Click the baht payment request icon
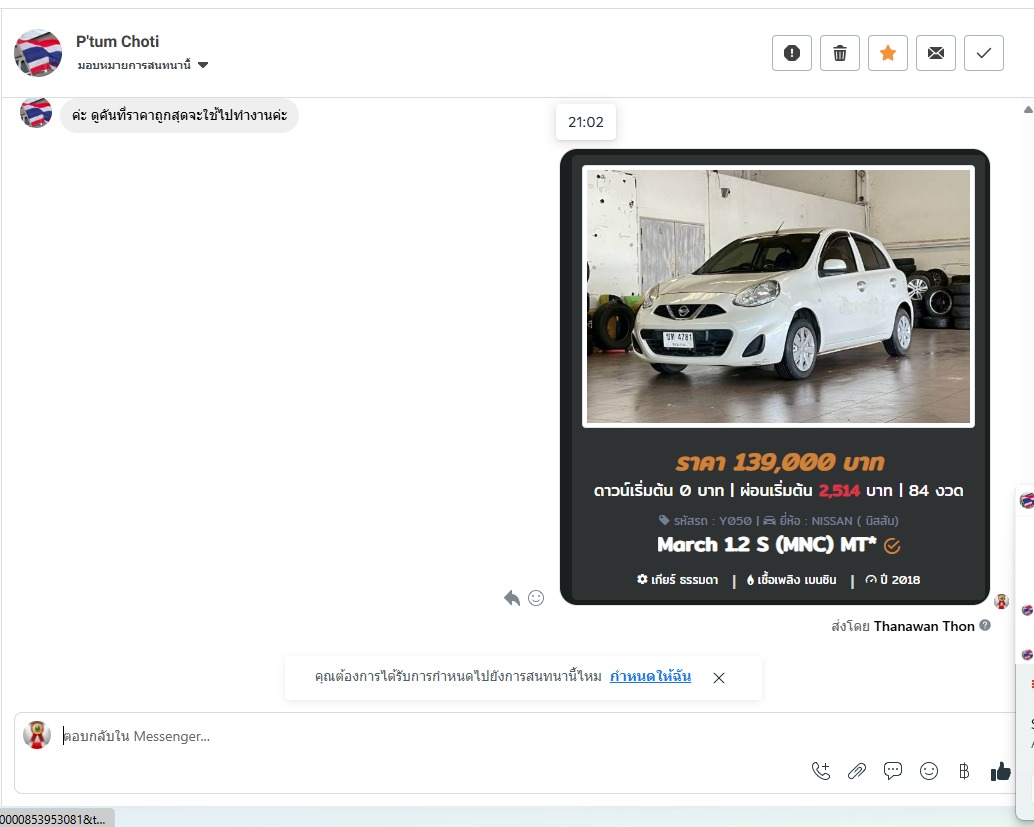The height and width of the screenshot is (827, 1034). point(964,771)
